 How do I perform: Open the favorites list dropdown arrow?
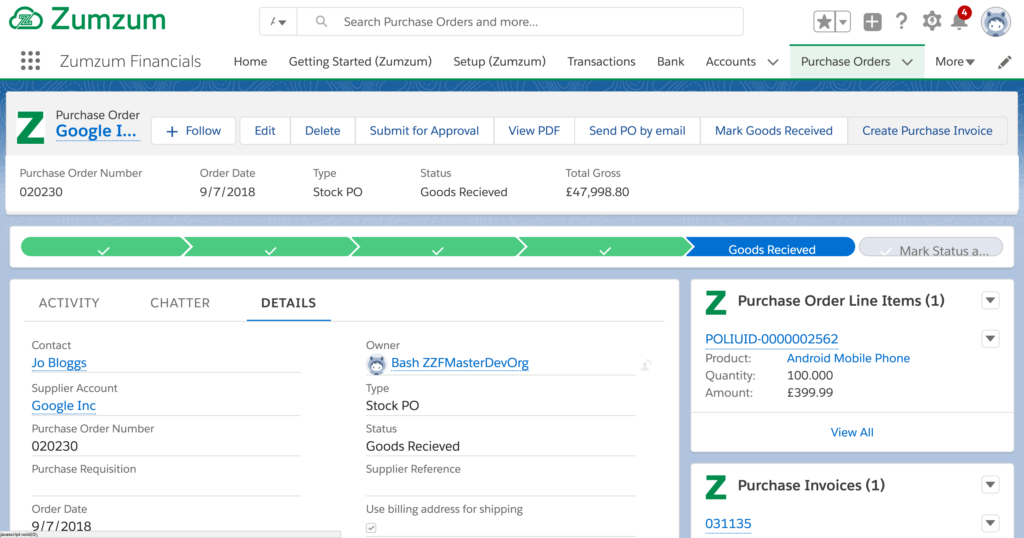[843, 22]
